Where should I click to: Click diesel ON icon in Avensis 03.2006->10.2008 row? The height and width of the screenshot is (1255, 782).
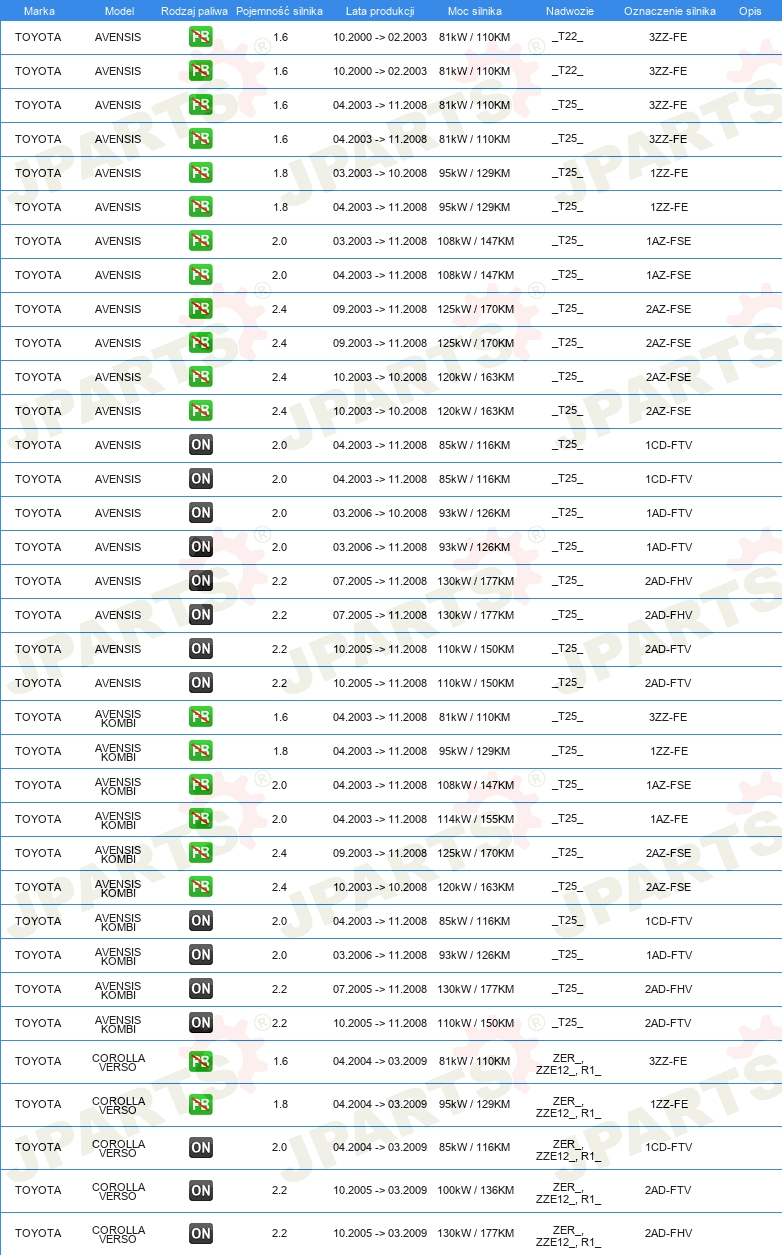click(201, 513)
